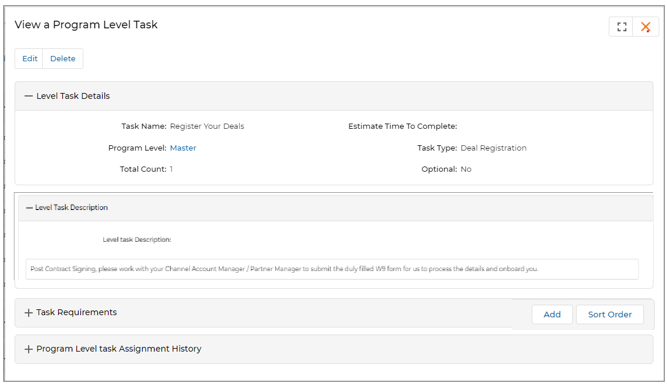
Task: Select the 'Deal Registration' task type value
Action: click(x=493, y=148)
